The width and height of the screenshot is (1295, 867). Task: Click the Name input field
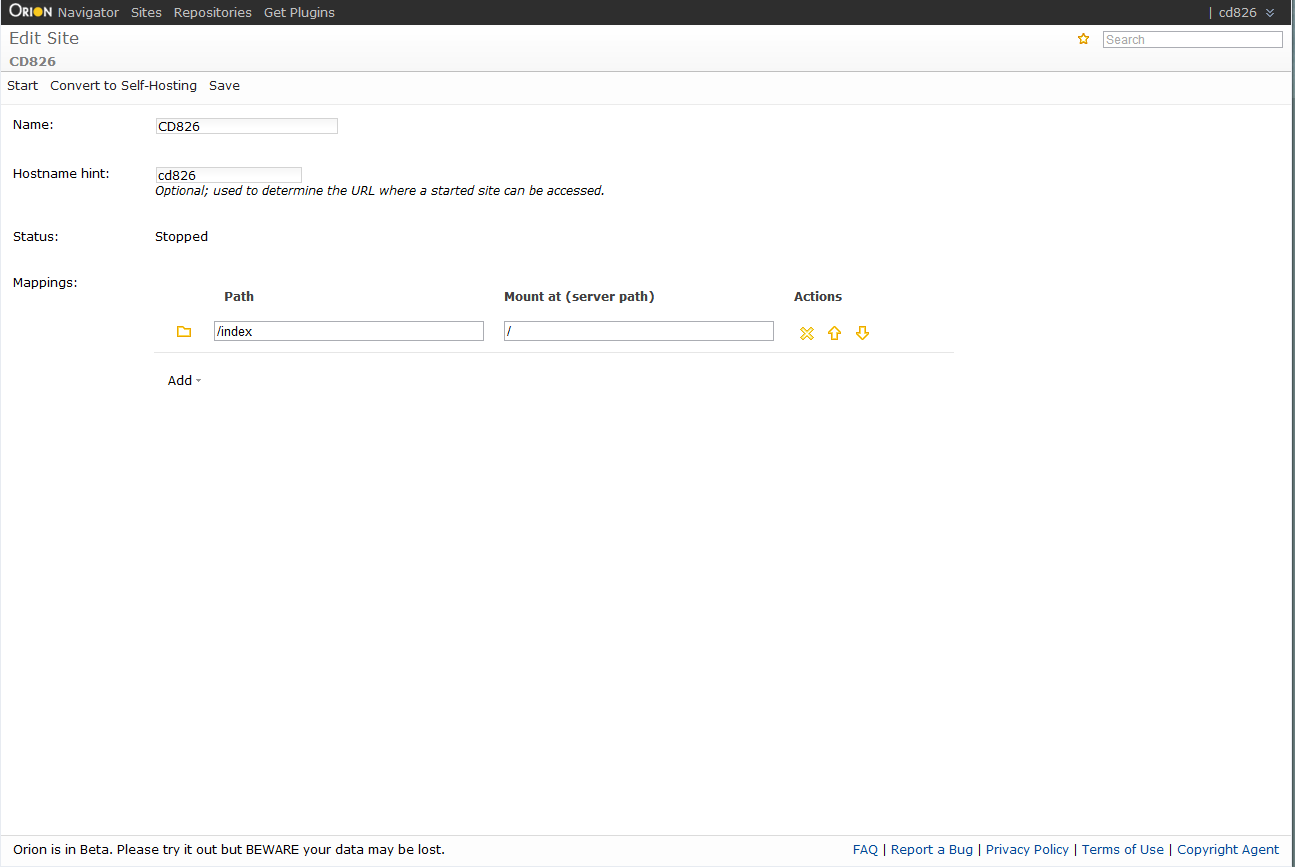(246, 126)
